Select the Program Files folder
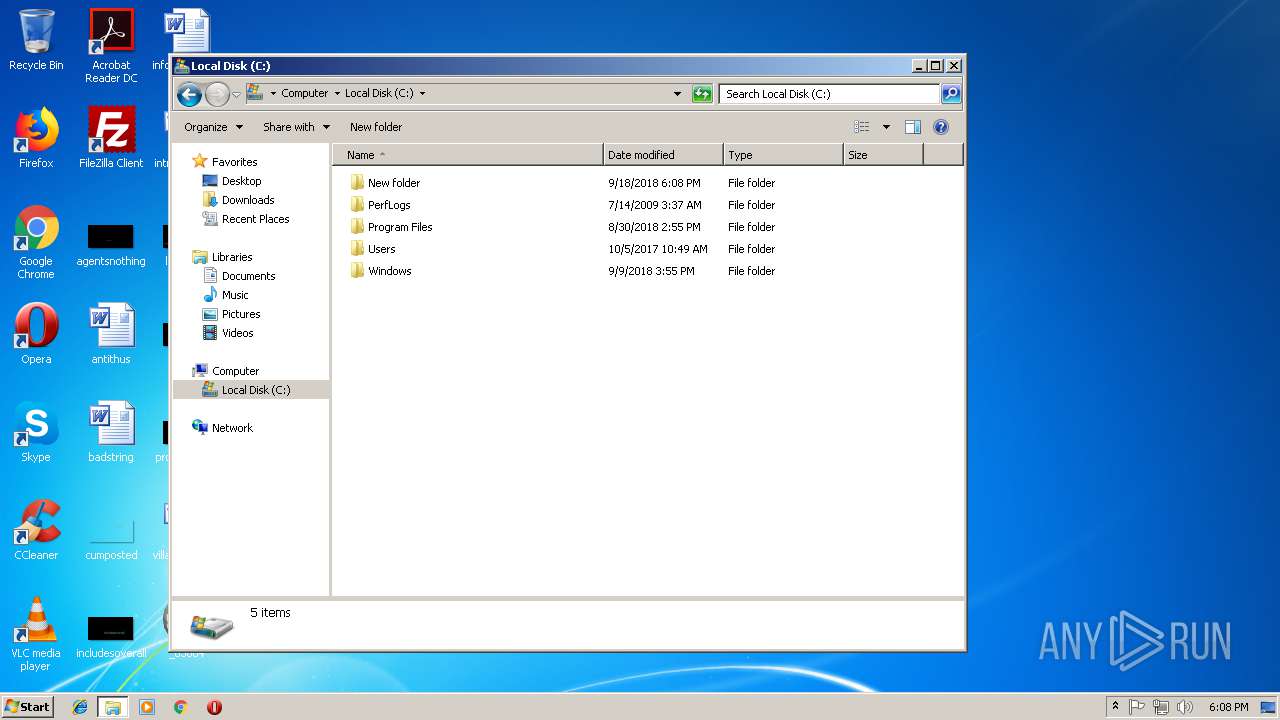1280x720 pixels. tap(400, 227)
